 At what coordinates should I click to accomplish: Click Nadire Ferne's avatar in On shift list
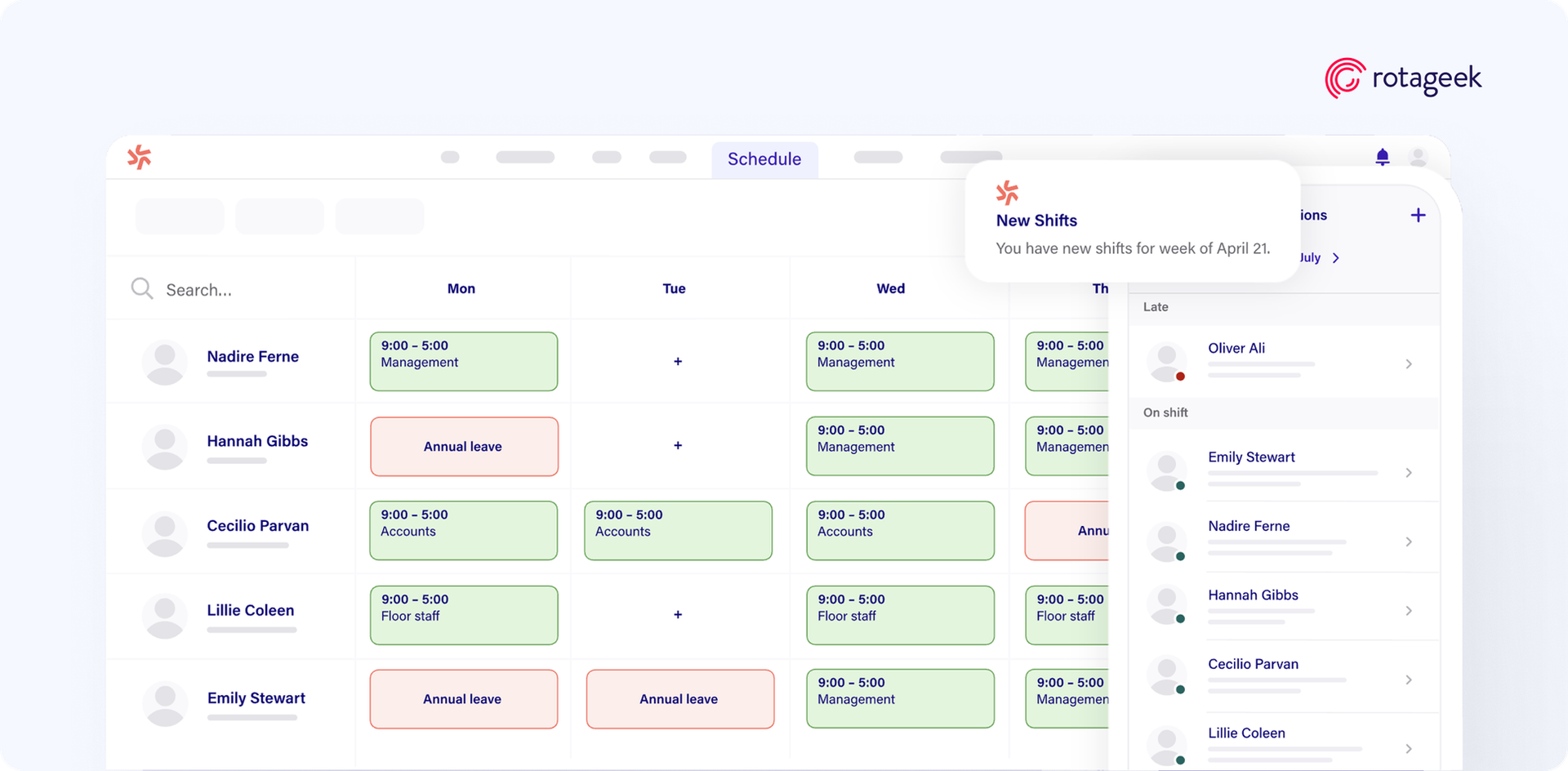(x=1167, y=541)
